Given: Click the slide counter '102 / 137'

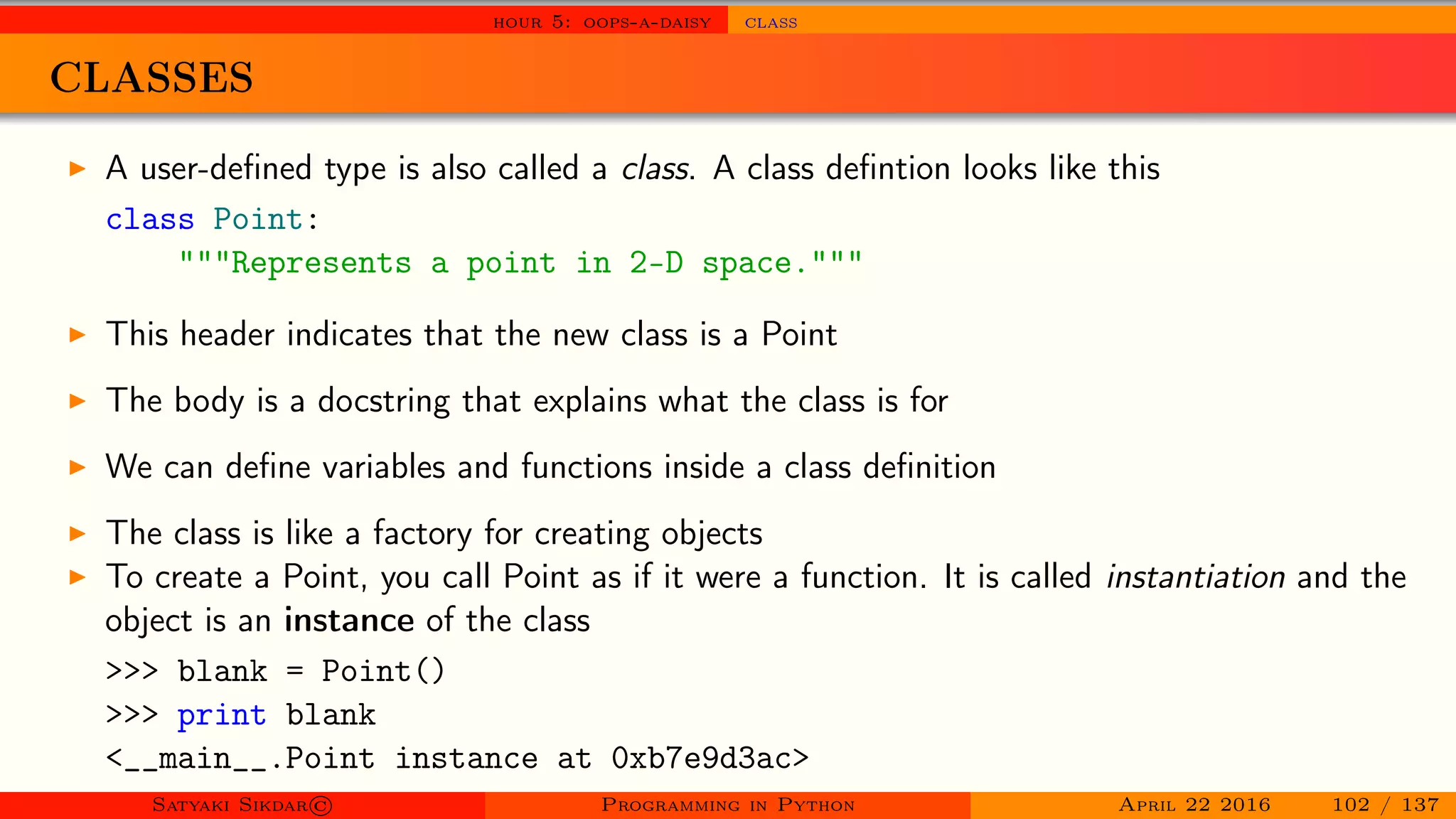Looking at the screenshot, I should tap(1386, 805).
